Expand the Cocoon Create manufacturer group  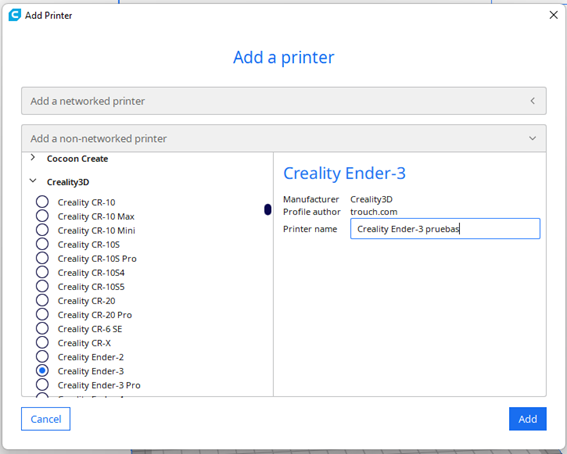click(x=33, y=158)
